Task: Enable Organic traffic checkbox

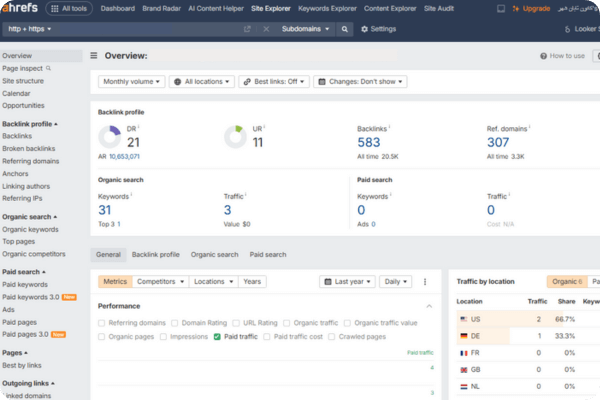Action: (287, 323)
